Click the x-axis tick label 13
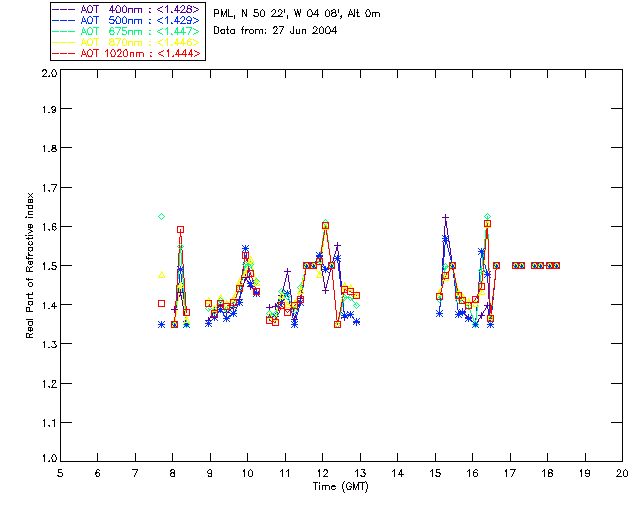This screenshot has width=640, height=512. [360, 473]
